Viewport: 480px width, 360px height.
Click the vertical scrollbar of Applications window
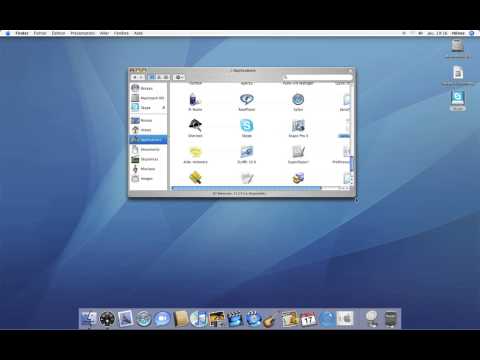351,165
